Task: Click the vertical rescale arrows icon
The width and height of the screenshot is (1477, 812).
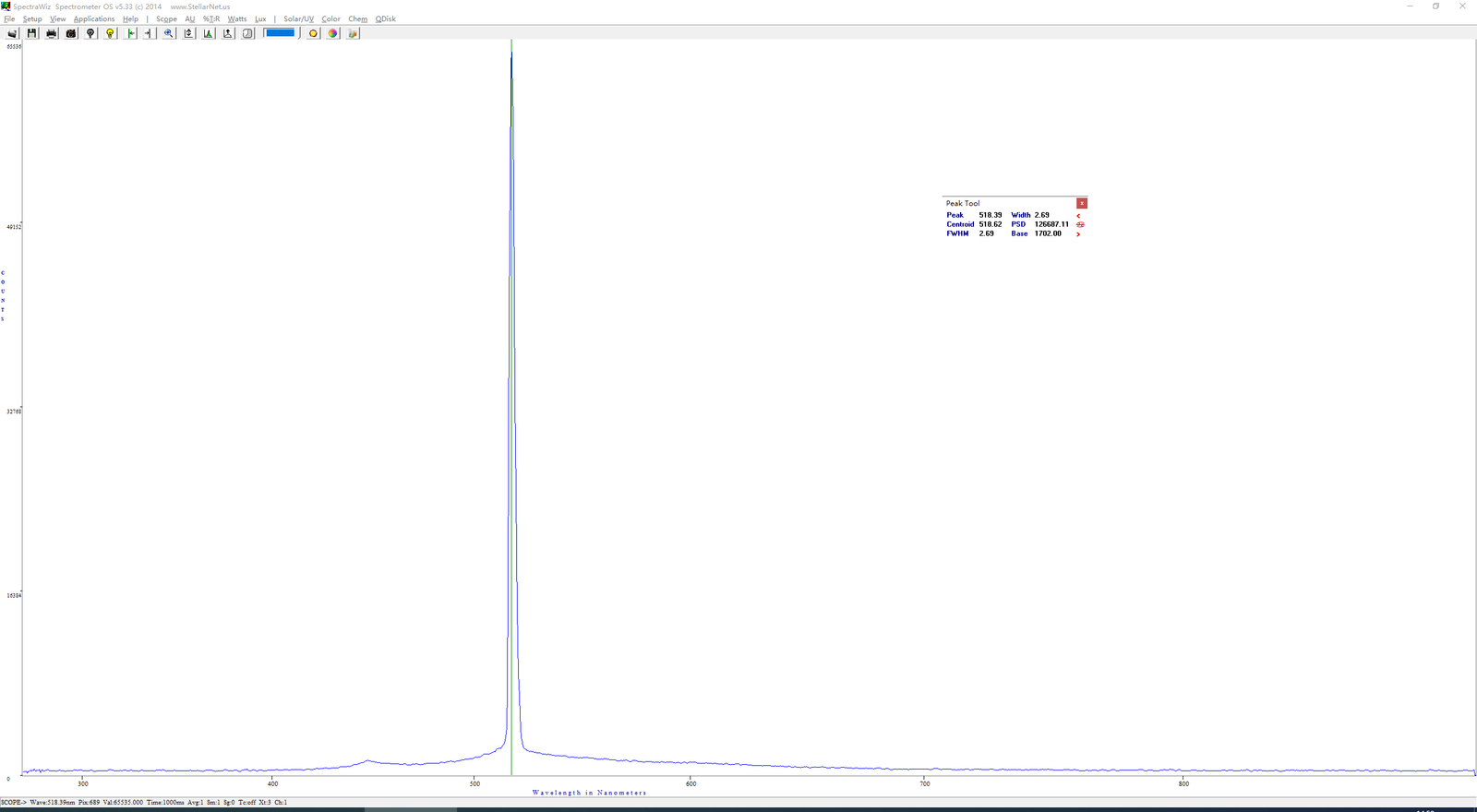Action: (188, 33)
